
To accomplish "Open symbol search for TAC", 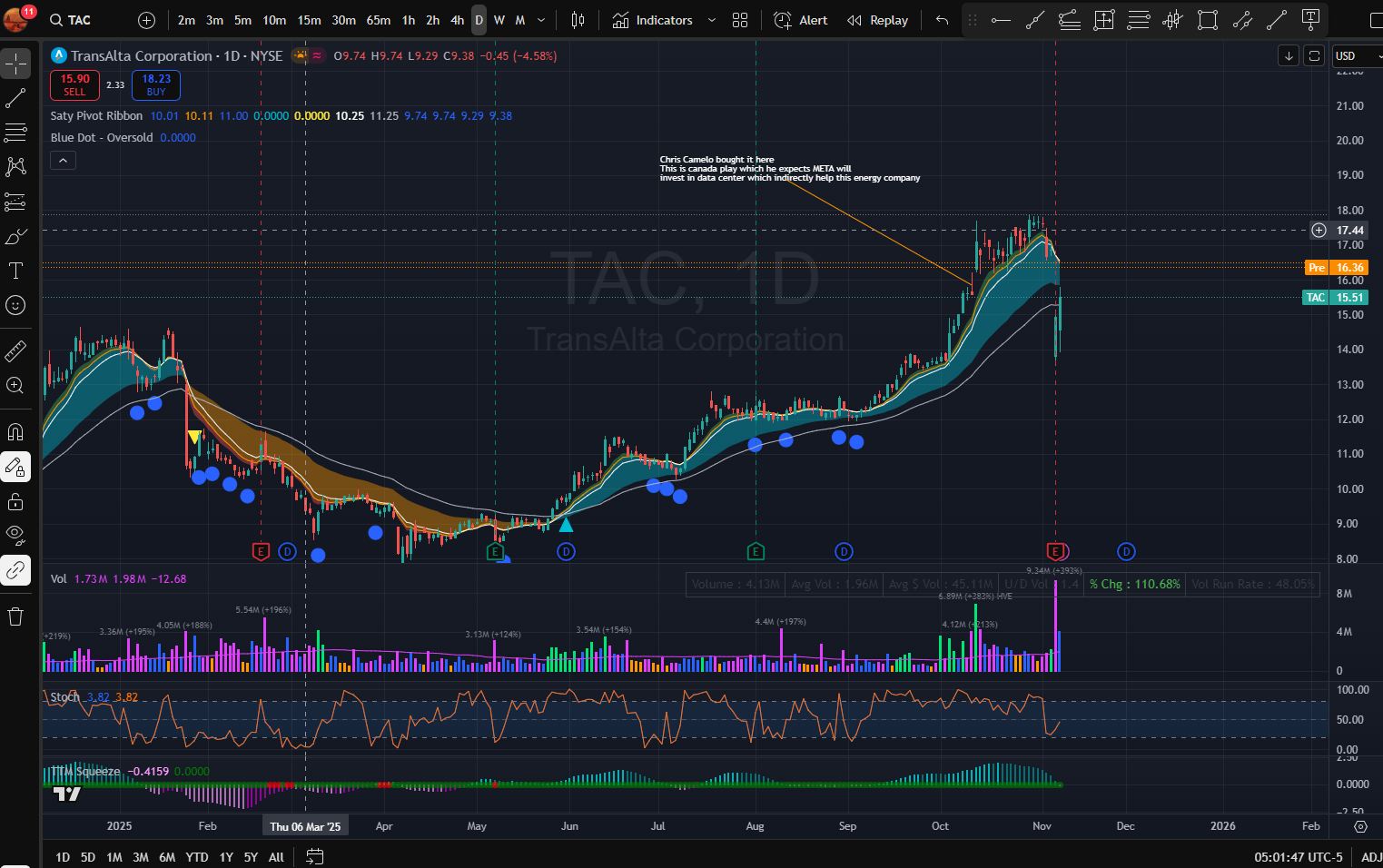I will point(71,20).
